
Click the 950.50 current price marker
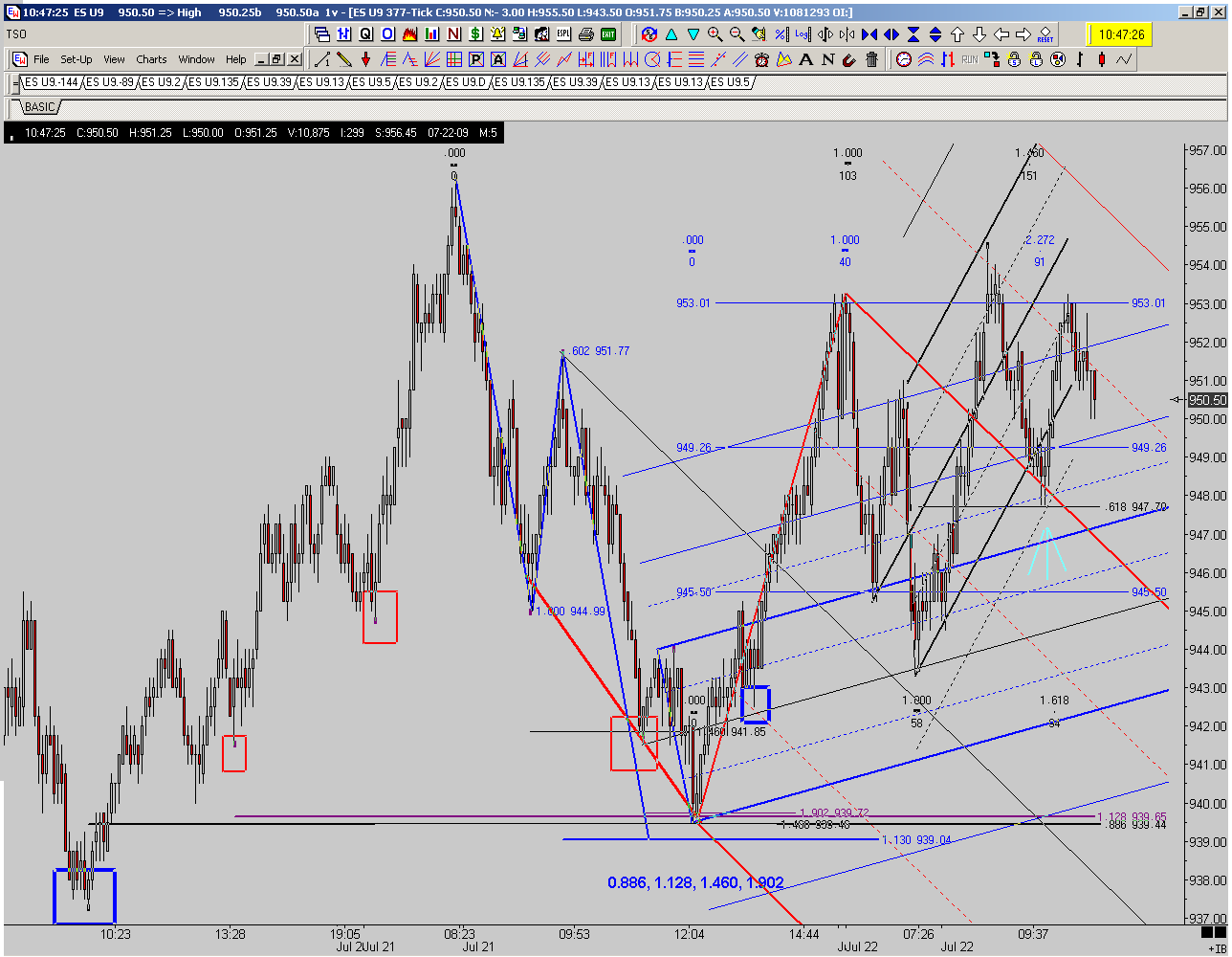(x=1207, y=400)
